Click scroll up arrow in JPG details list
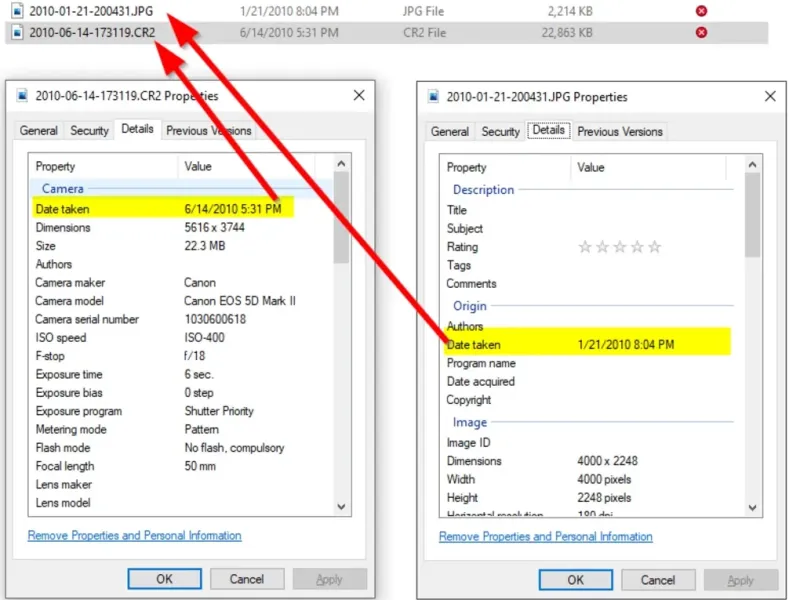The image size is (800, 600). (753, 165)
